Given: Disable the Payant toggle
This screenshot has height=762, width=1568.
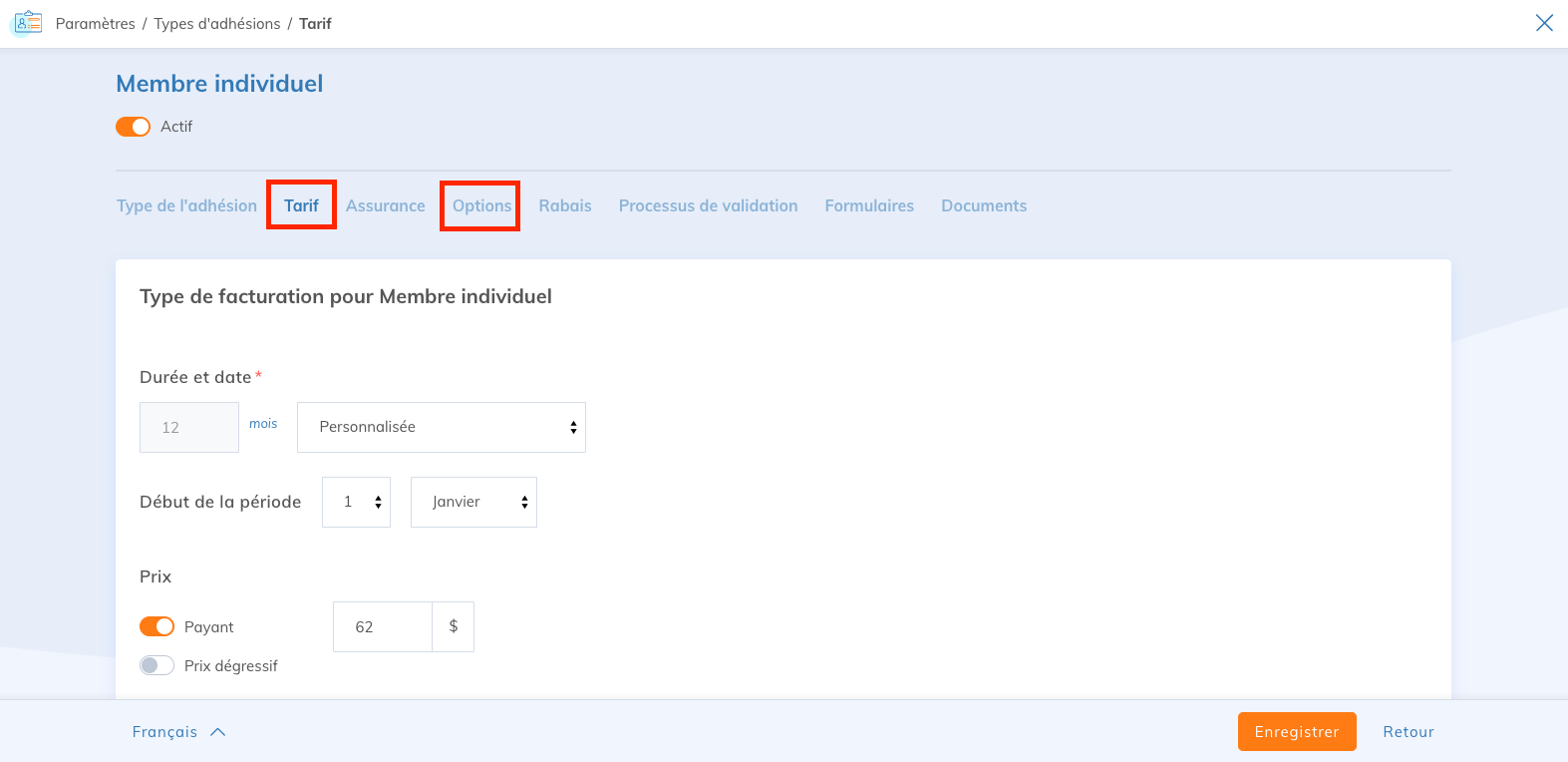Looking at the screenshot, I should pyautogui.click(x=157, y=626).
